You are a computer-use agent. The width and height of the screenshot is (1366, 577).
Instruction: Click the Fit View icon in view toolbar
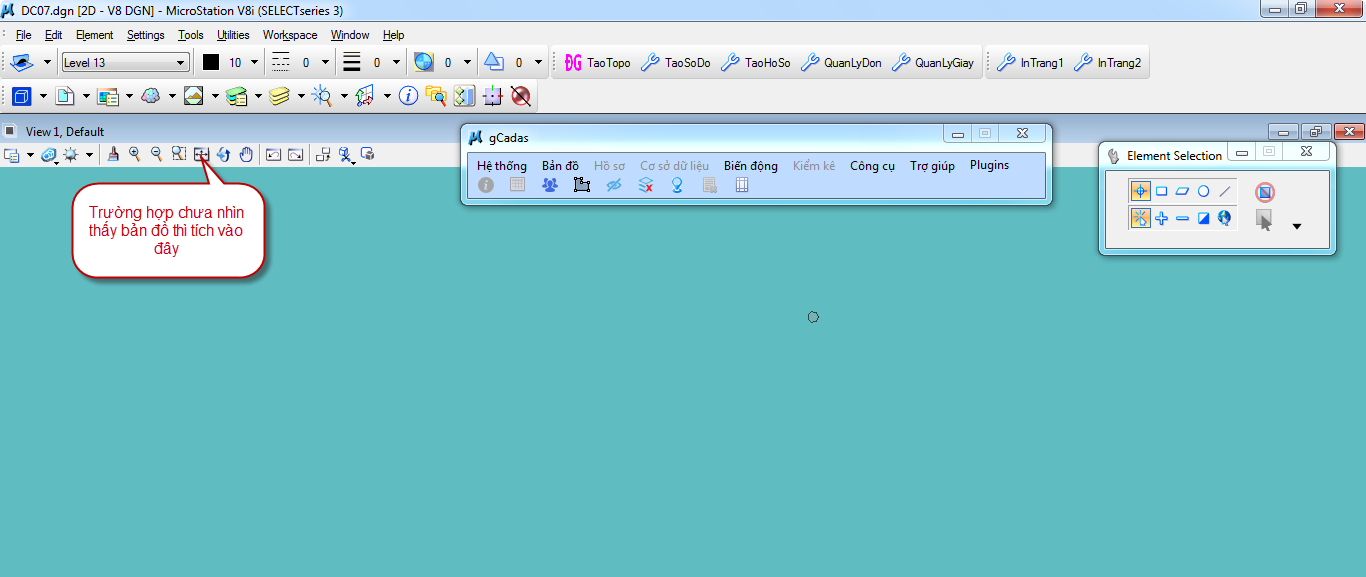tap(201, 154)
